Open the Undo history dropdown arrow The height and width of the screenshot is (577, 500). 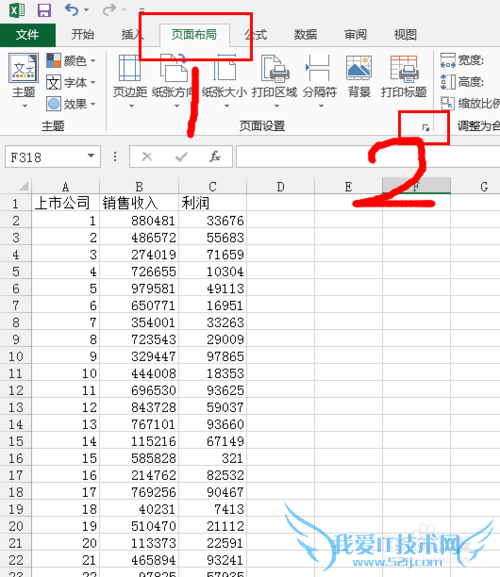click(86, 10)
